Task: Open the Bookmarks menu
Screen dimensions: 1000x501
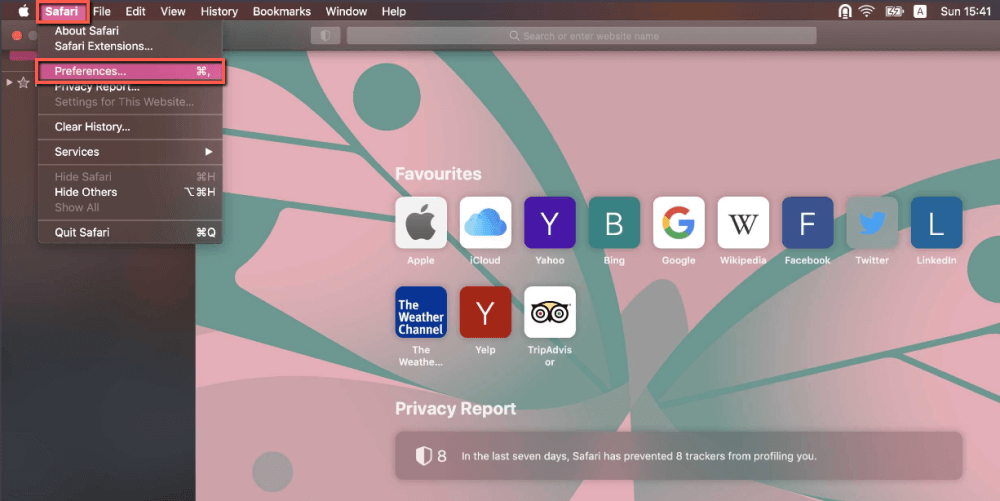Action: coord(282,11)
